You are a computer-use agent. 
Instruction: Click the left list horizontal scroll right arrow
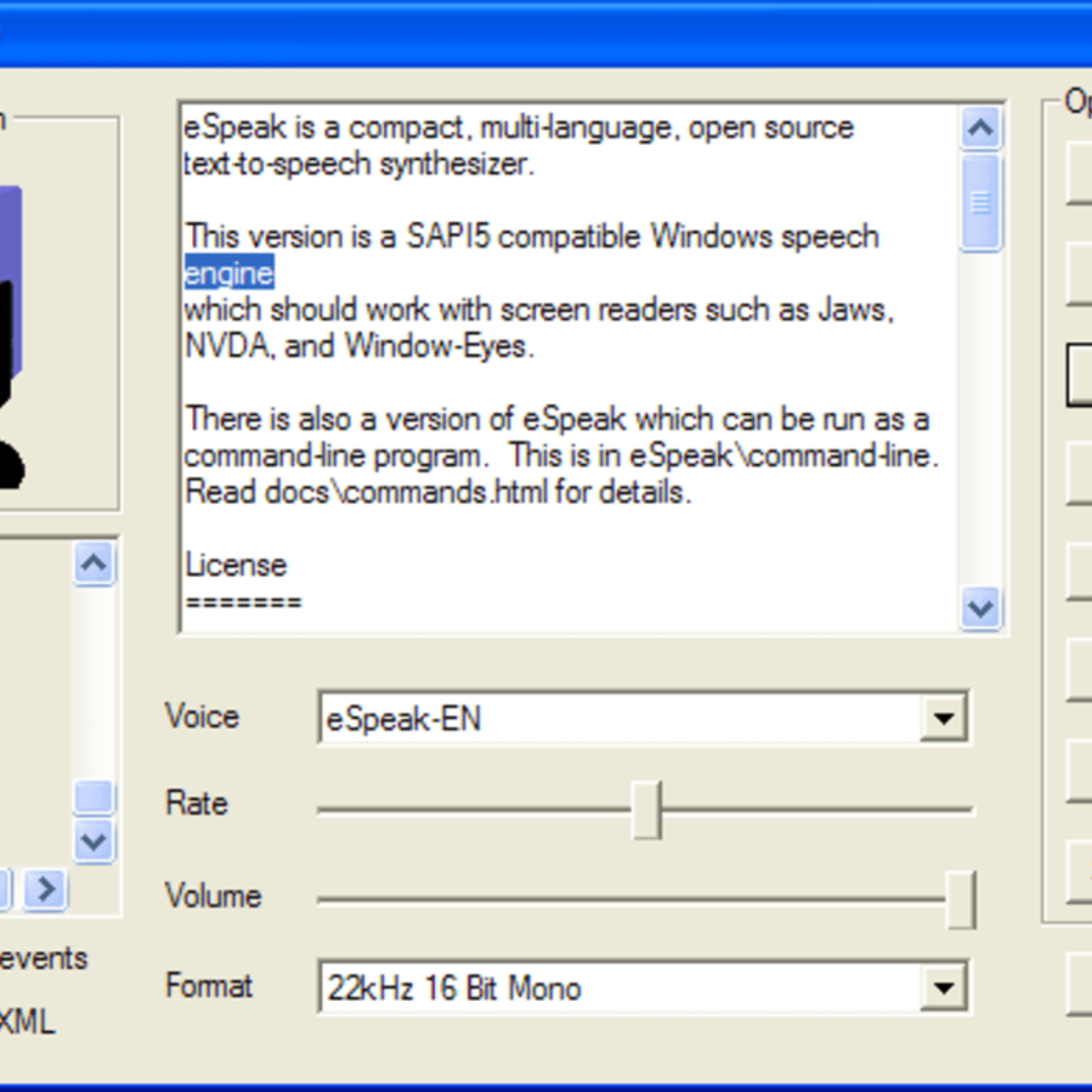click(x=45, y=888)
